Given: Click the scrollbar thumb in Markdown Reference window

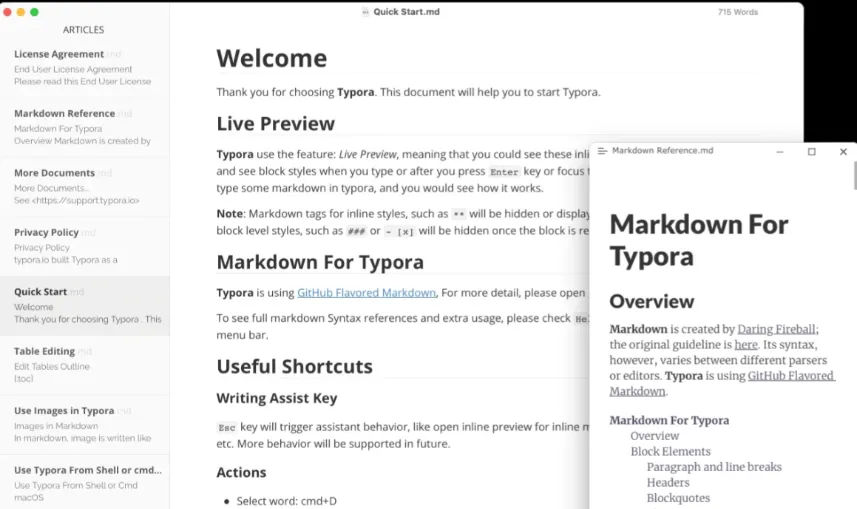Looking at the screenshot, I should [855, 175].
